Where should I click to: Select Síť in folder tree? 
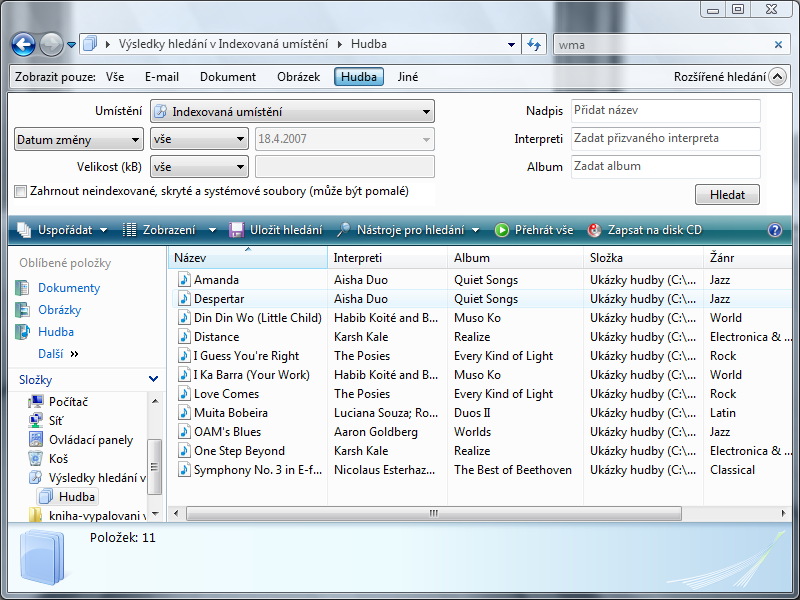click(56, 421)
